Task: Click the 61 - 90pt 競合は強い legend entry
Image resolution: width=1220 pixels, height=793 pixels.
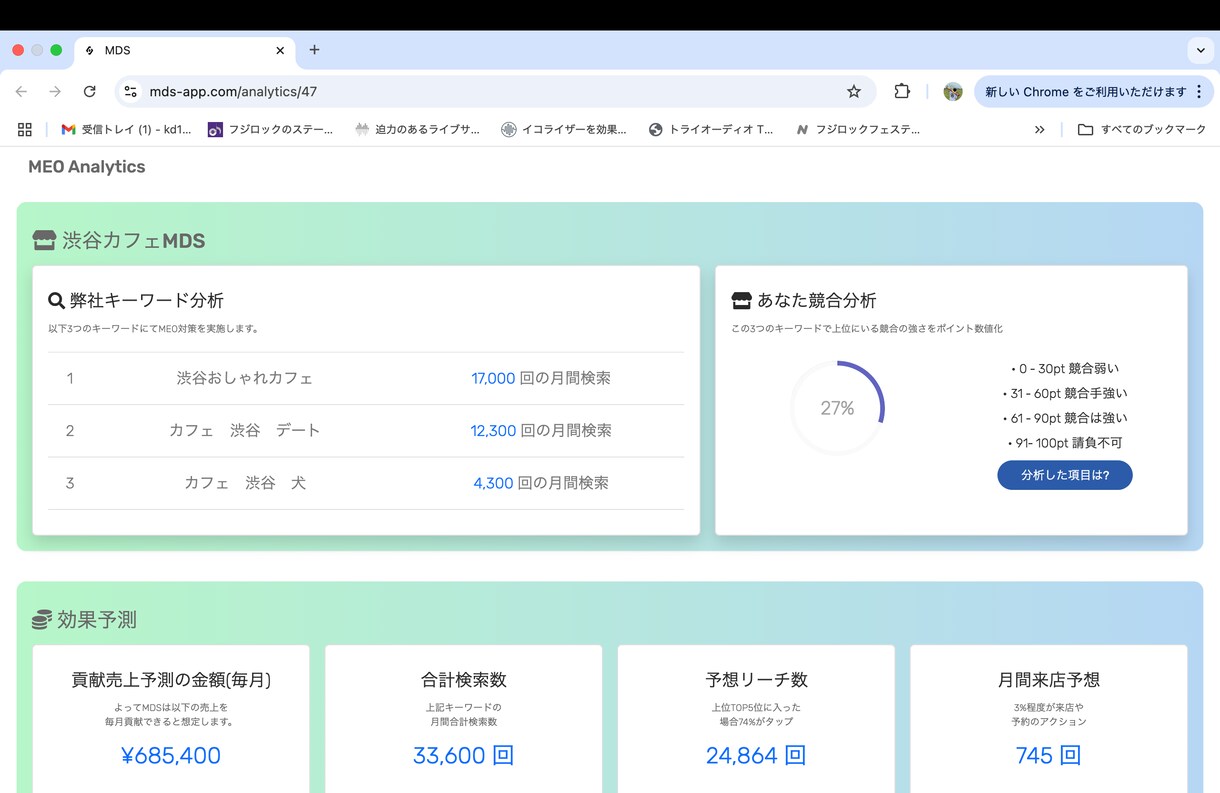Action: coord(1065,418)
